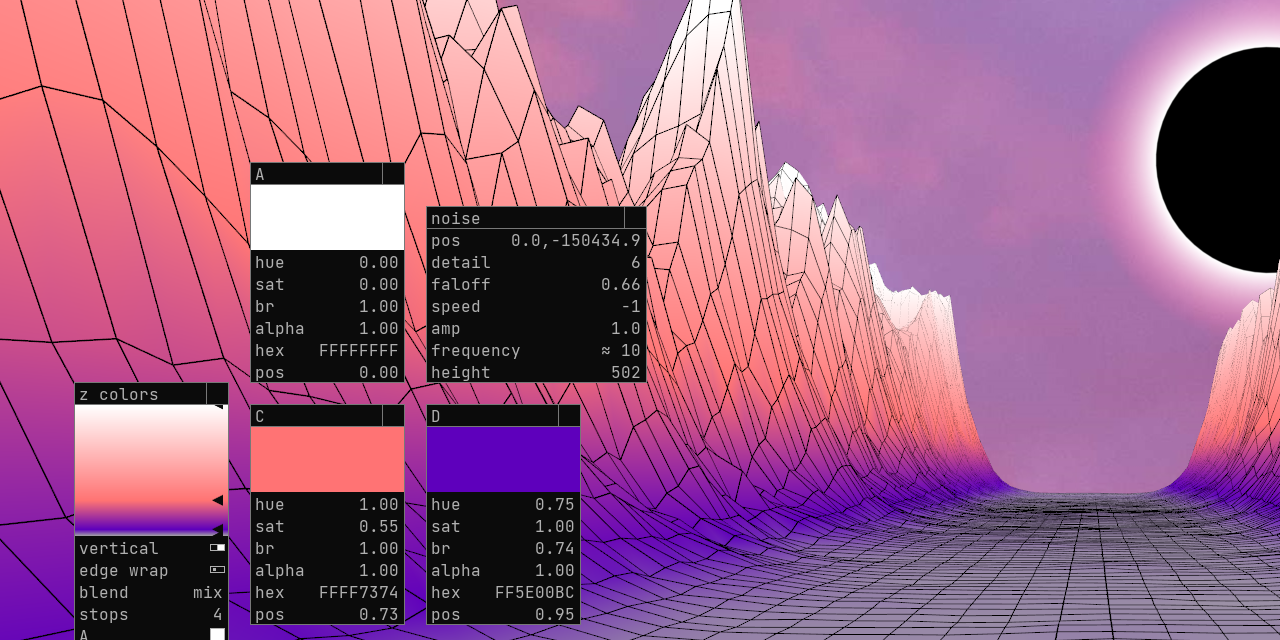Image resolution: width=1280 pixels, height=640 pixels.
Task: Click the noise speed value -1
Action: click(x=630, y=306)
